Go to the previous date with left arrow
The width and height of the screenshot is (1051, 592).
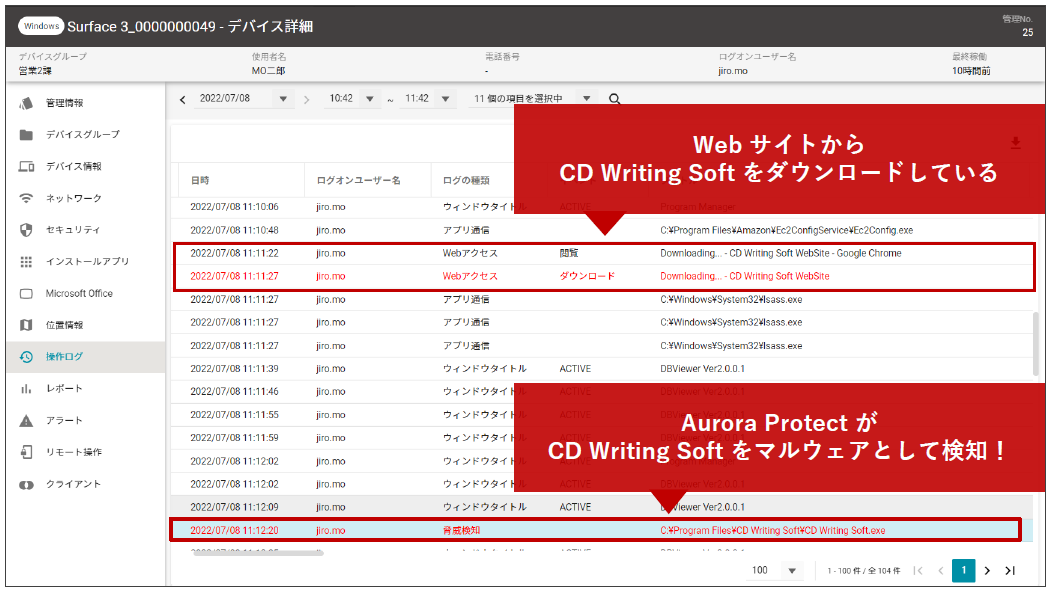tap(183, 99)
